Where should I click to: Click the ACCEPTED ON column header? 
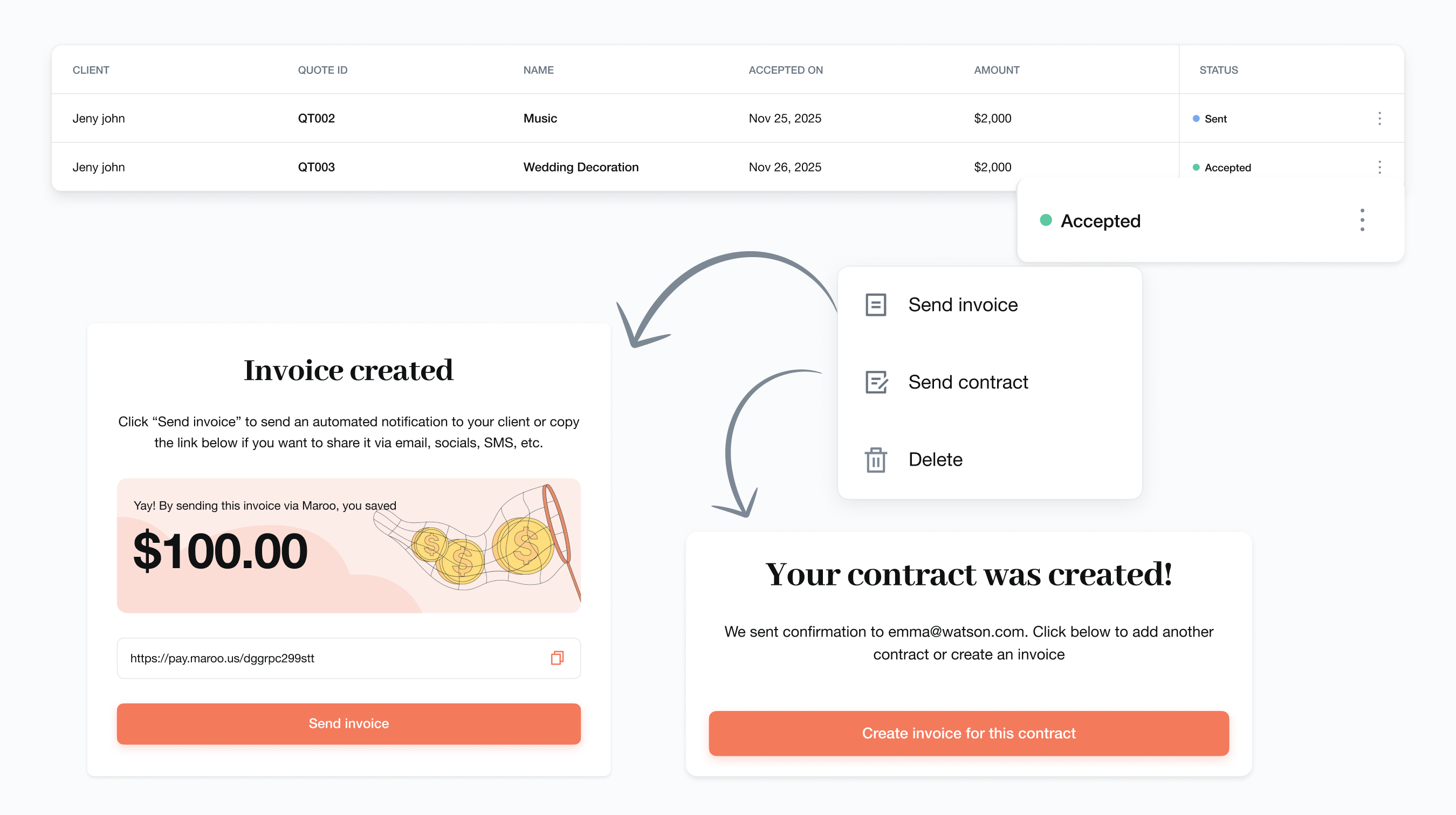point(786,70)
